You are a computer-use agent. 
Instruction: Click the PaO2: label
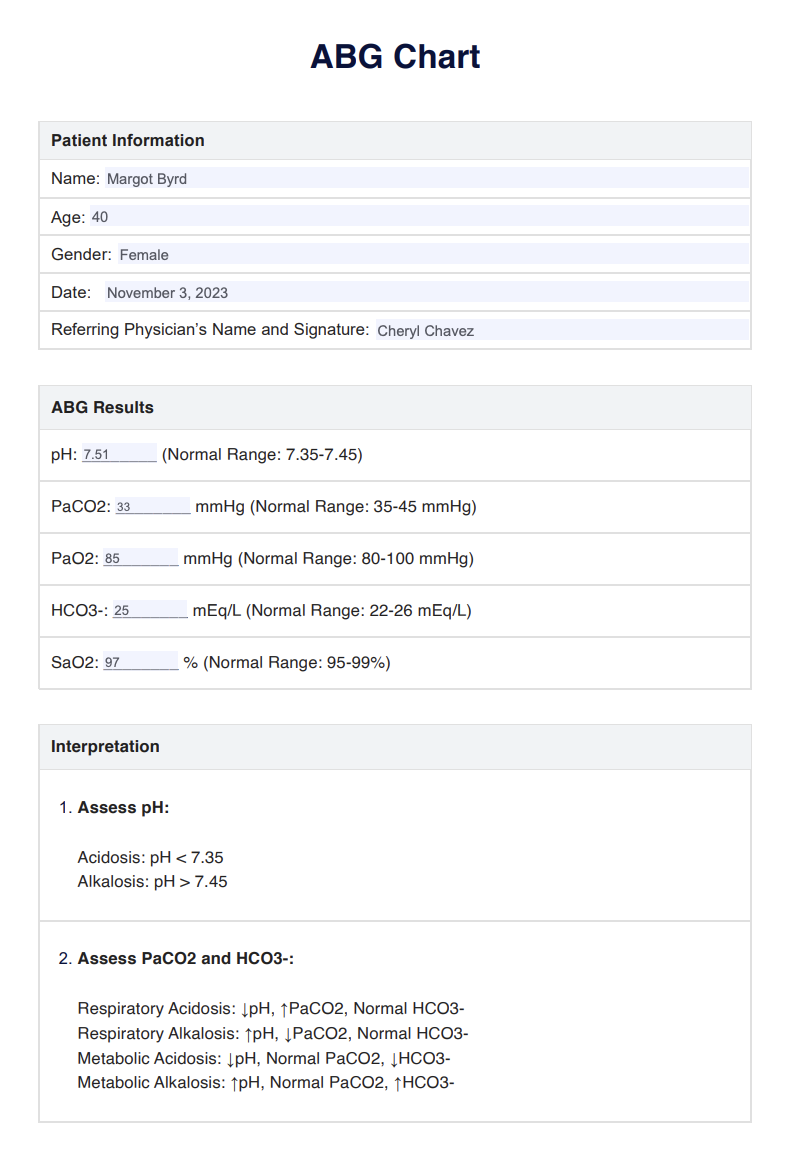[x=74, y=558]
